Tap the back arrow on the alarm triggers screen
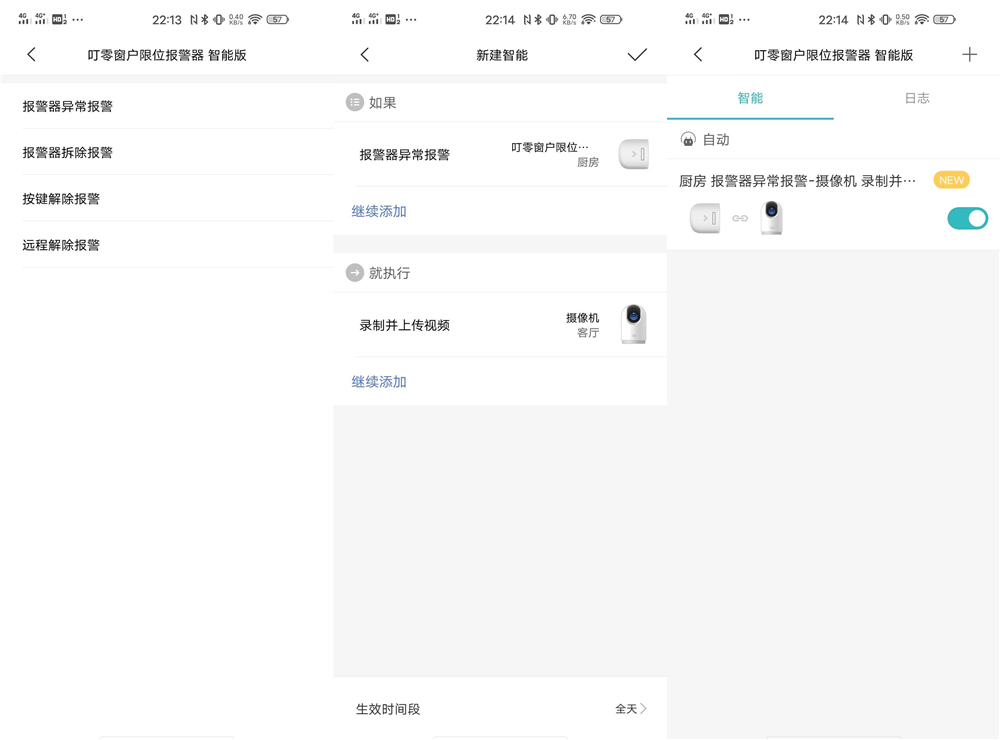 [x=31, y=54]
